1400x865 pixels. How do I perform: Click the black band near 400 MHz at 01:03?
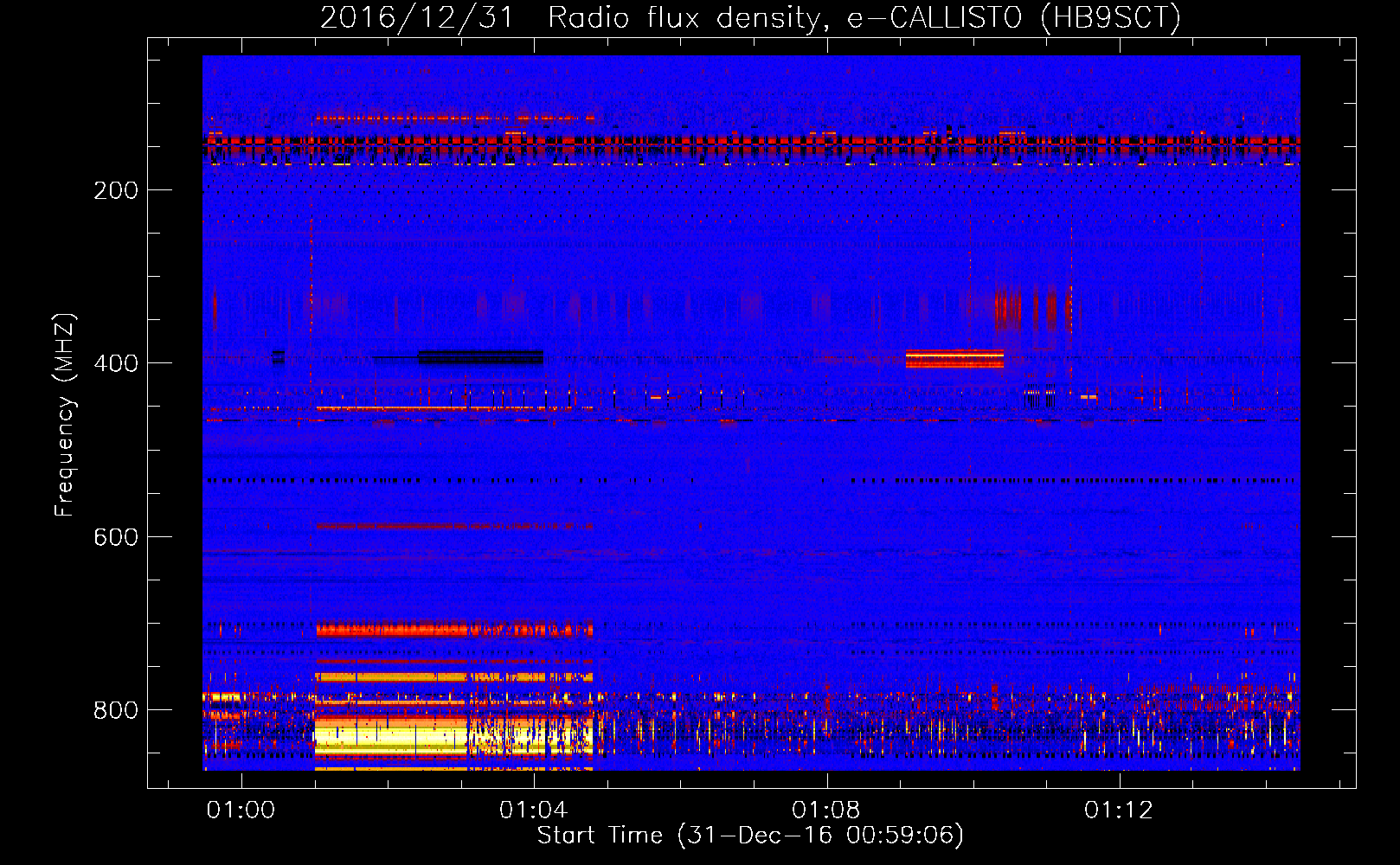coord(480,357)
